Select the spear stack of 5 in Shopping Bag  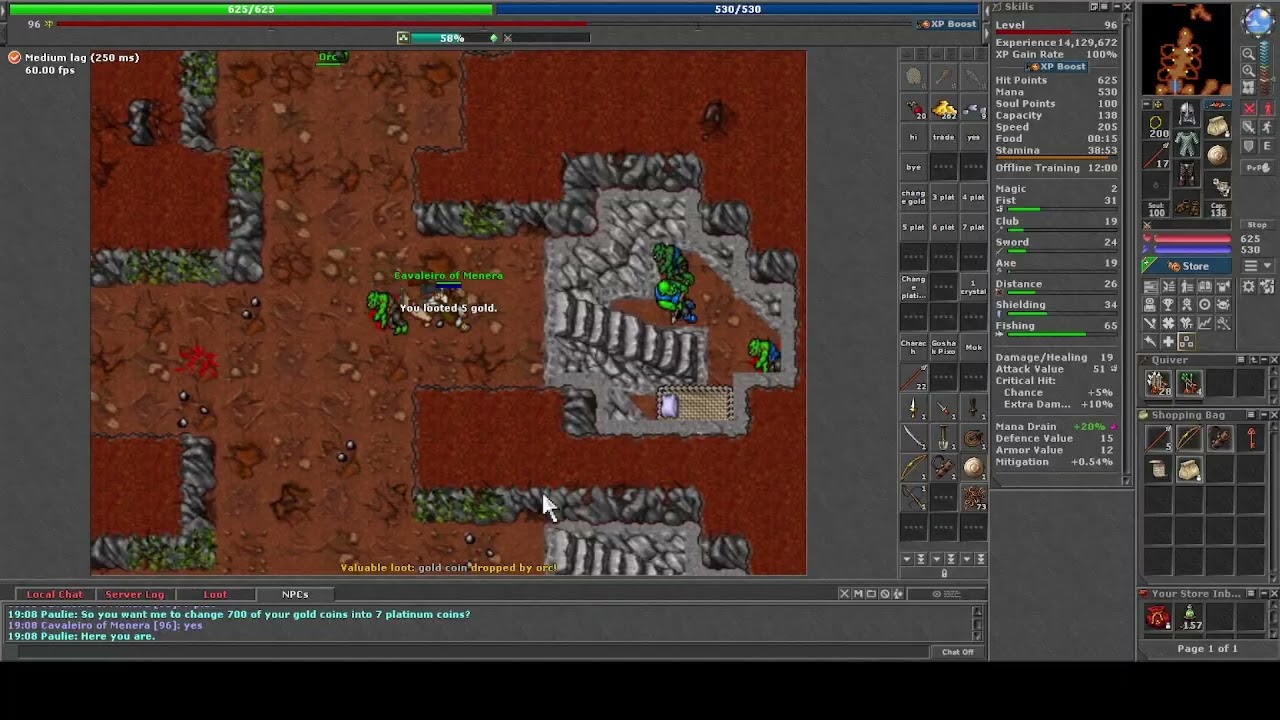click(x=1158, y=438)
